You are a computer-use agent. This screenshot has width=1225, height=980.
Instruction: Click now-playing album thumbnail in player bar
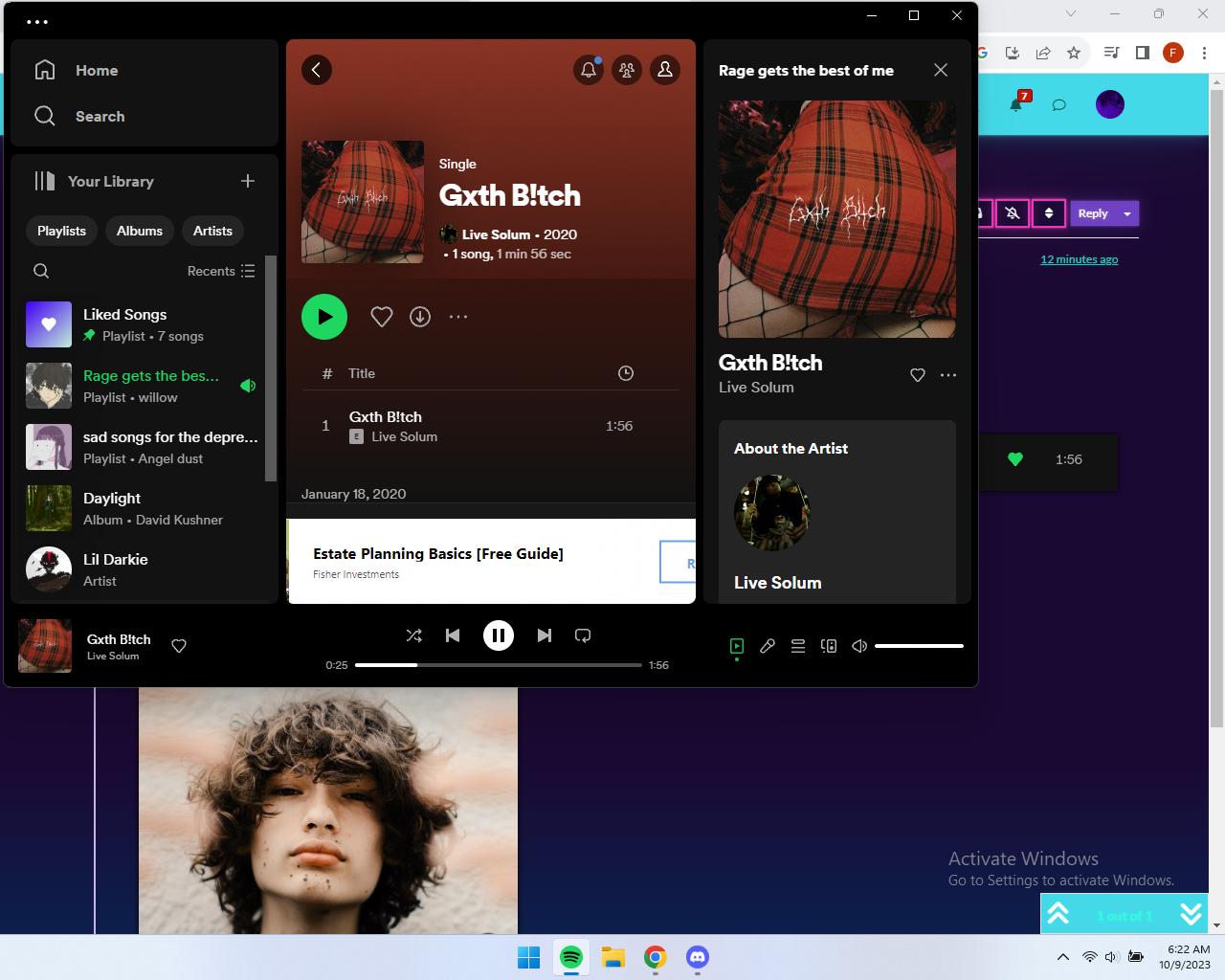pyautogui.click(x=45, y=646)
